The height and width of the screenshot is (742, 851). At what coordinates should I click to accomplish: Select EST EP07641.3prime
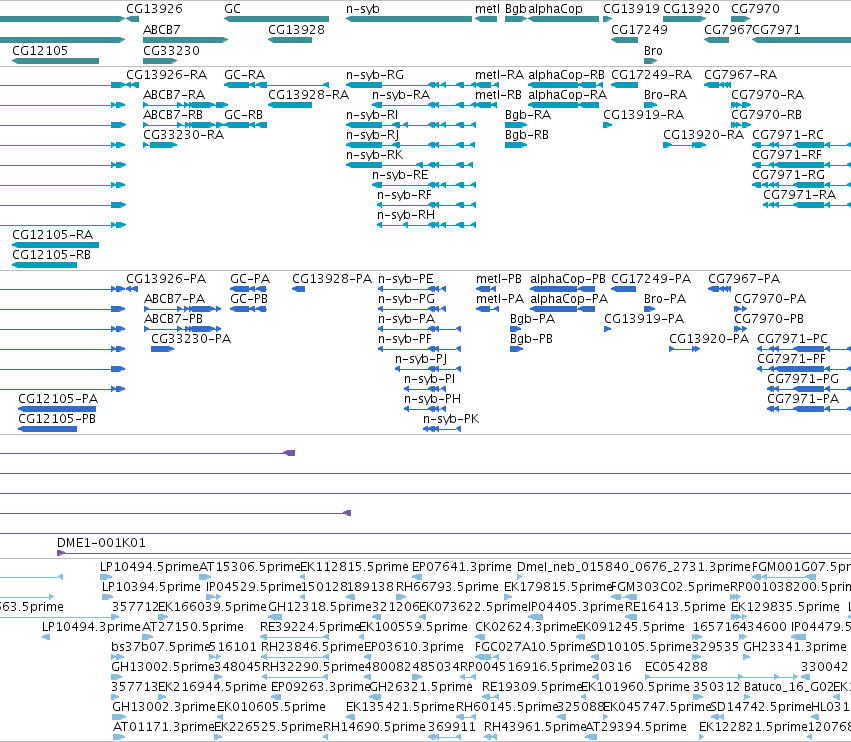[415, 576]
